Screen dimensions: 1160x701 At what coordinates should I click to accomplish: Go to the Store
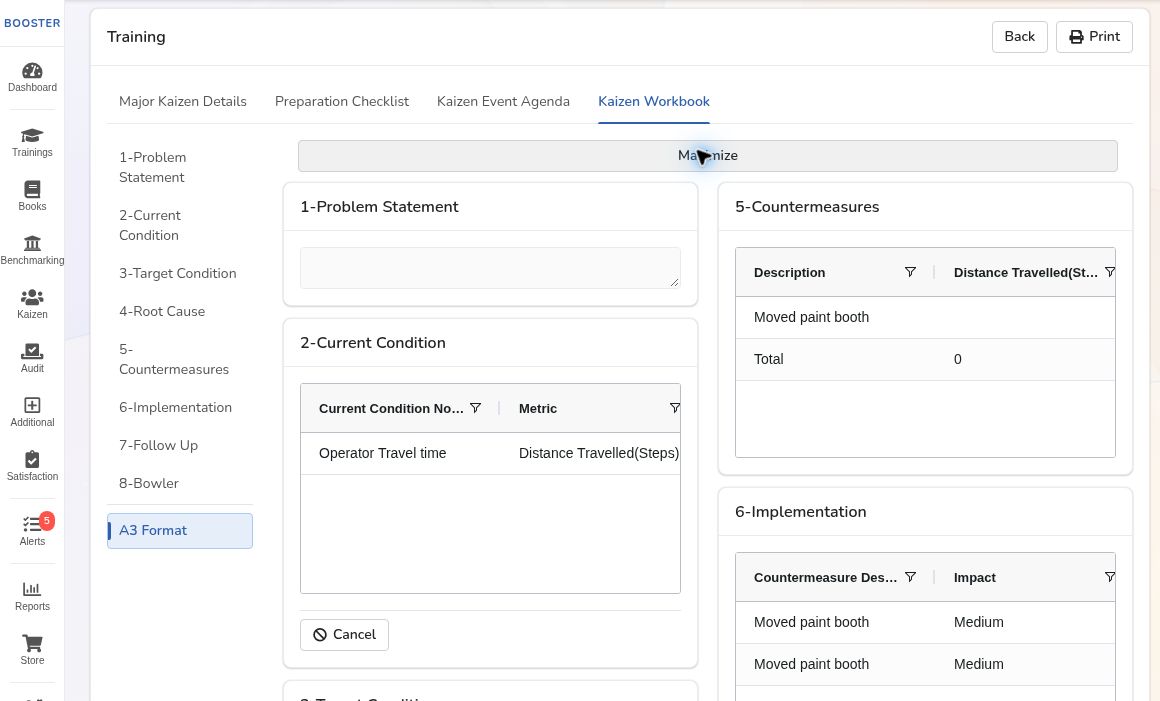[32, 651]
